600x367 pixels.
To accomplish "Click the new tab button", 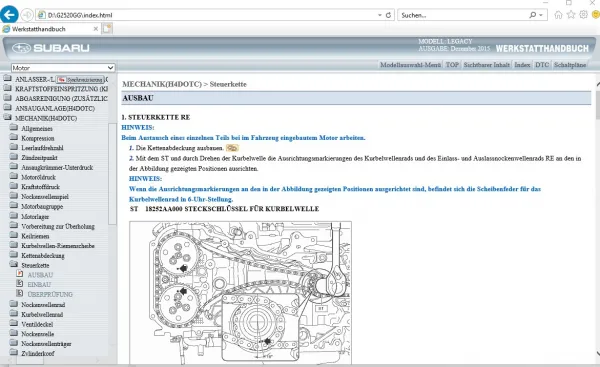I will pos(108,29).
